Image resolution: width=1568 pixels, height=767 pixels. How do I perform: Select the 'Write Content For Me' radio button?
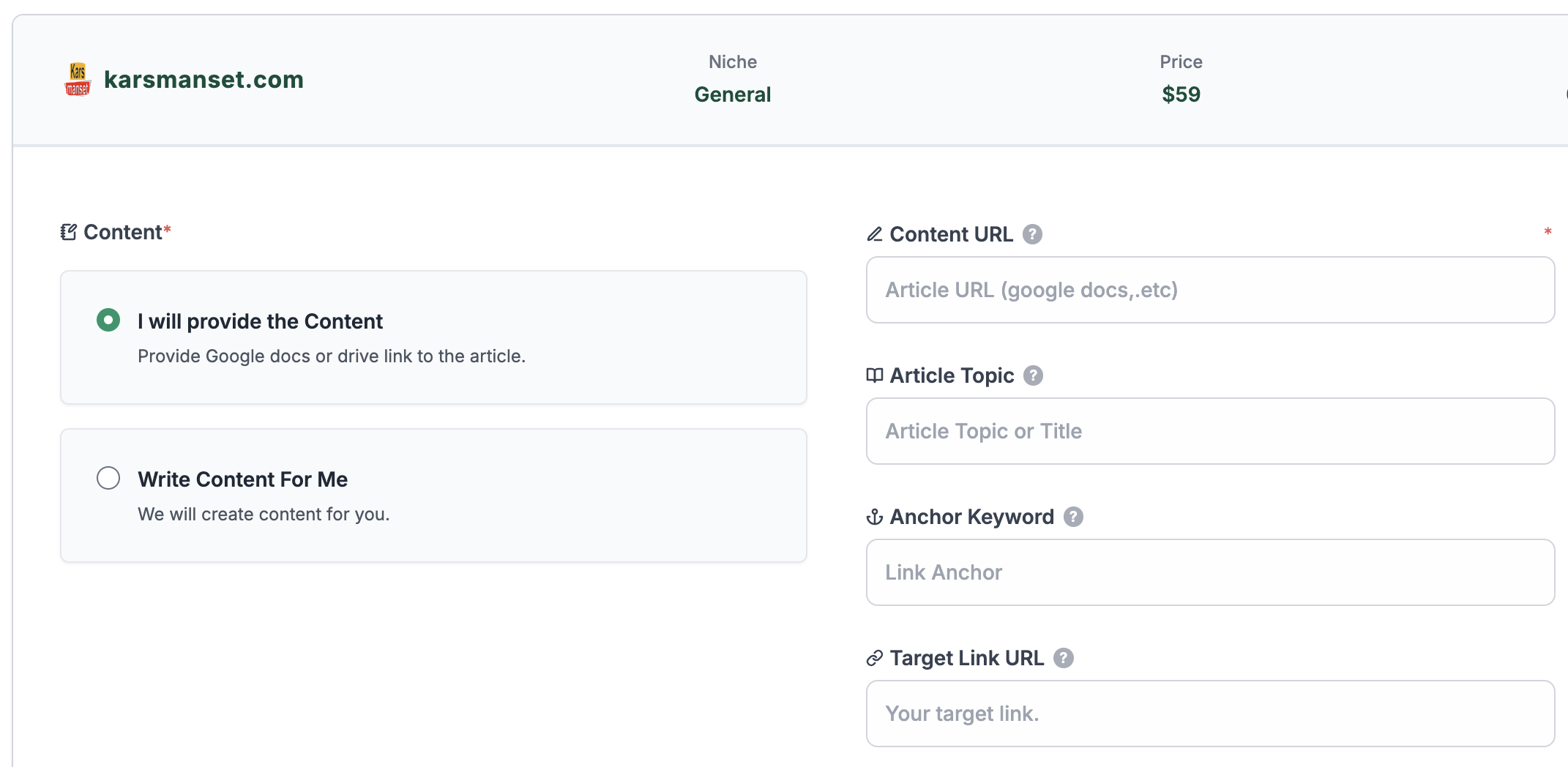coord(108,478)
